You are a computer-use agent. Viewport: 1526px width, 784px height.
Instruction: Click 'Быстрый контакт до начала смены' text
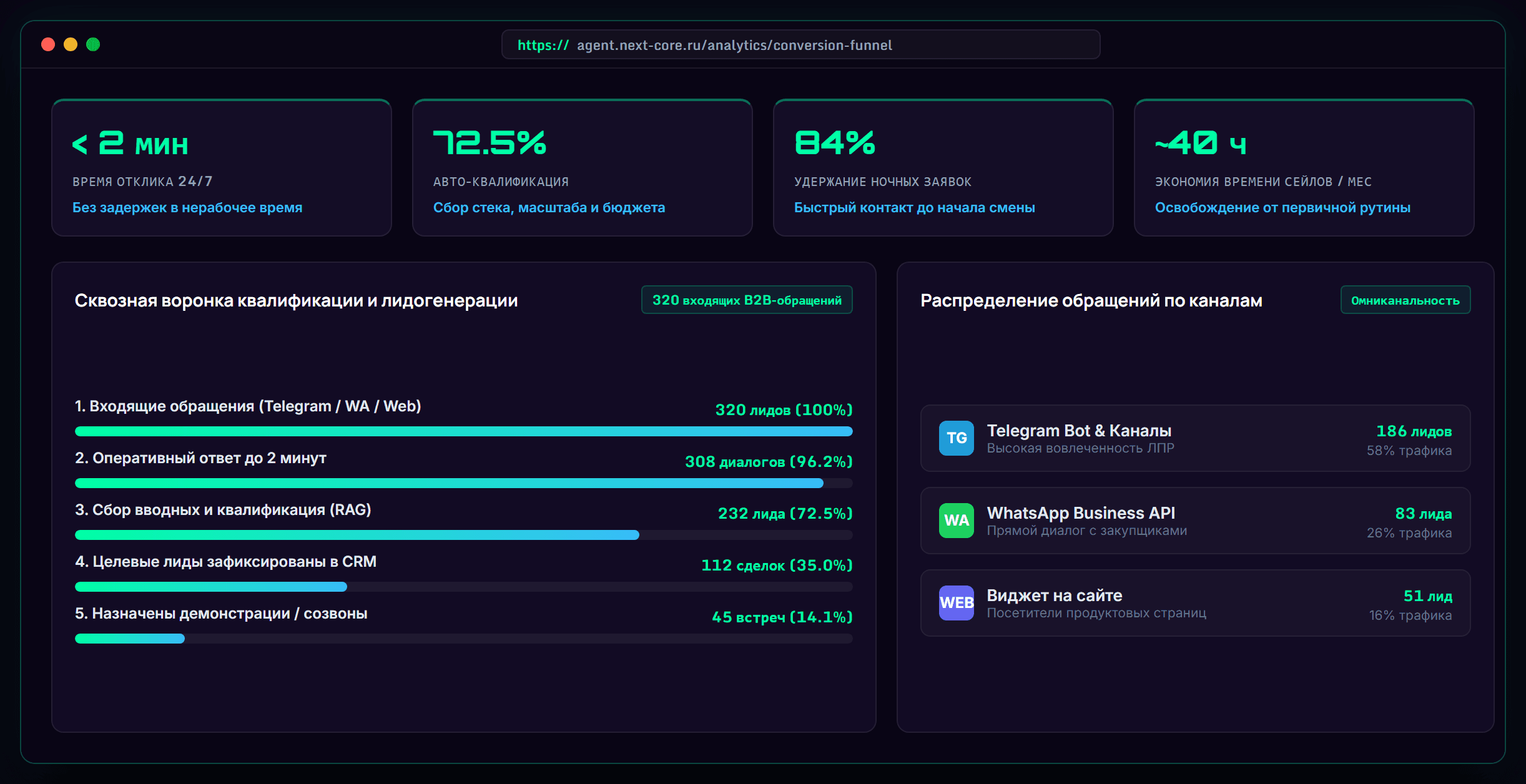915,207
